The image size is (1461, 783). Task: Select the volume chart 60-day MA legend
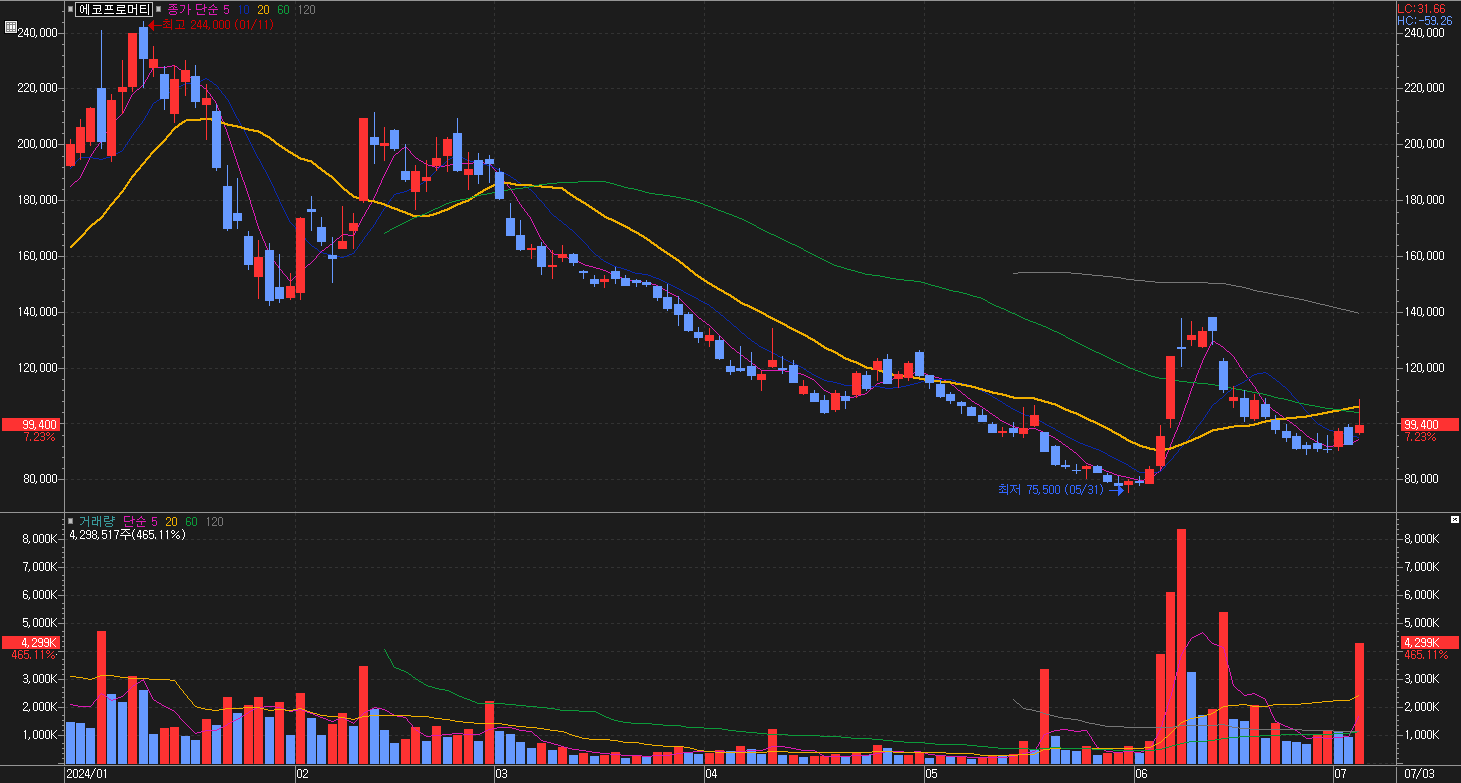point(191,521)
